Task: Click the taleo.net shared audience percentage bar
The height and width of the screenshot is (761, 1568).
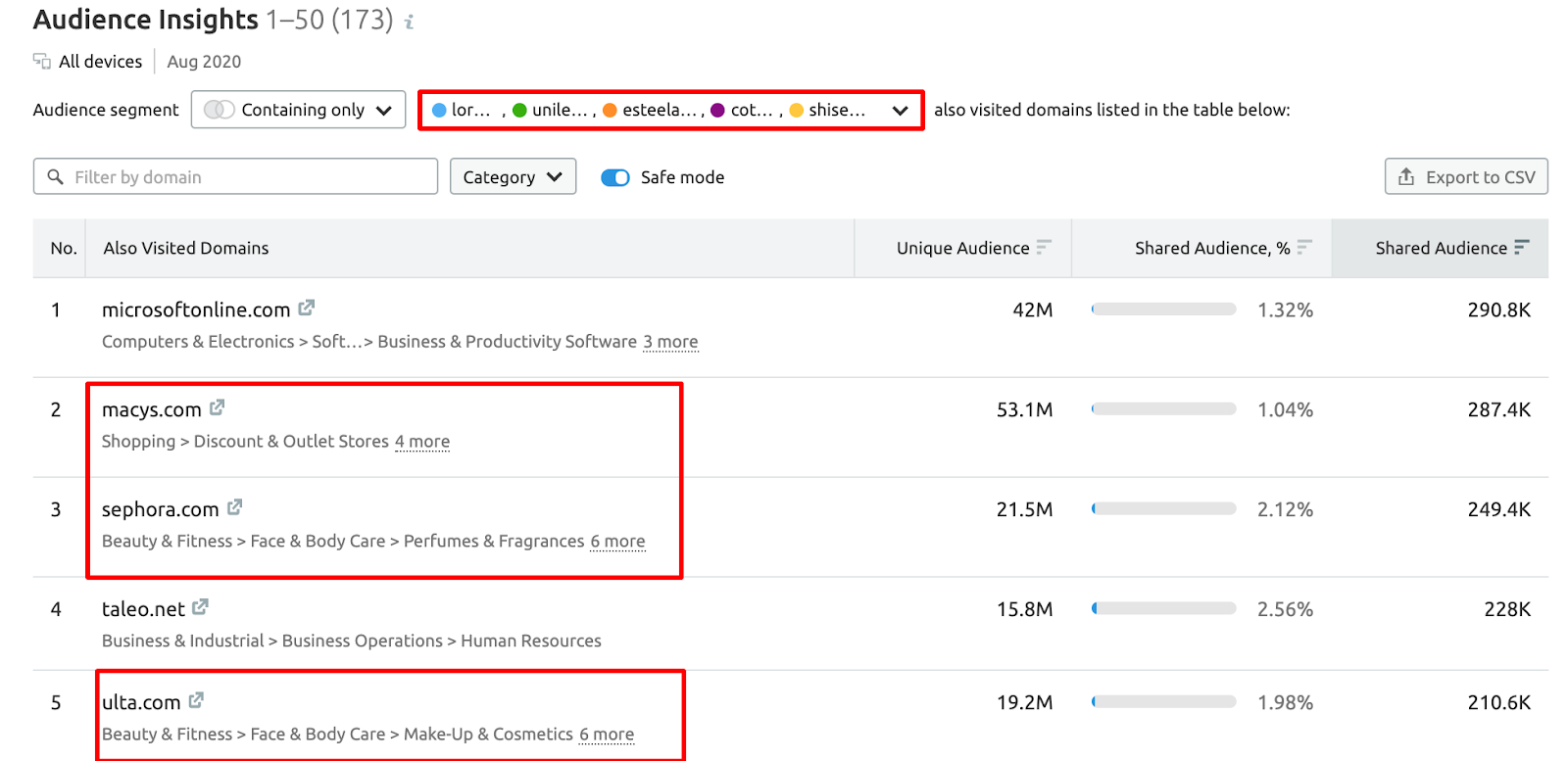Action: point(1164,609)
